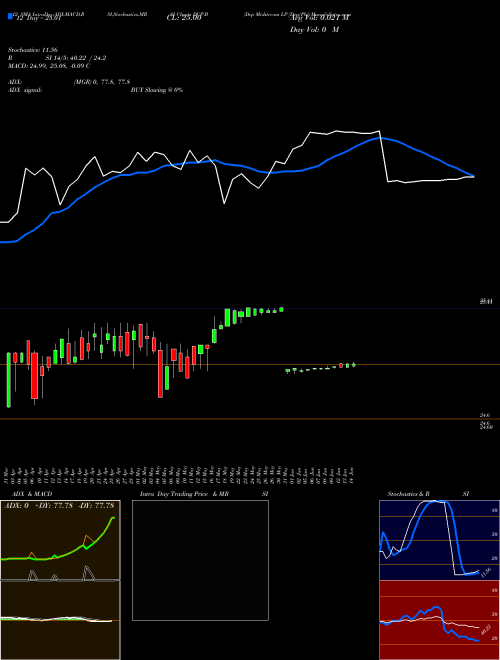
Task: Click the '(MGR) 0, 77.8, 77.8' ADX values
Action: tap(101, 82)
